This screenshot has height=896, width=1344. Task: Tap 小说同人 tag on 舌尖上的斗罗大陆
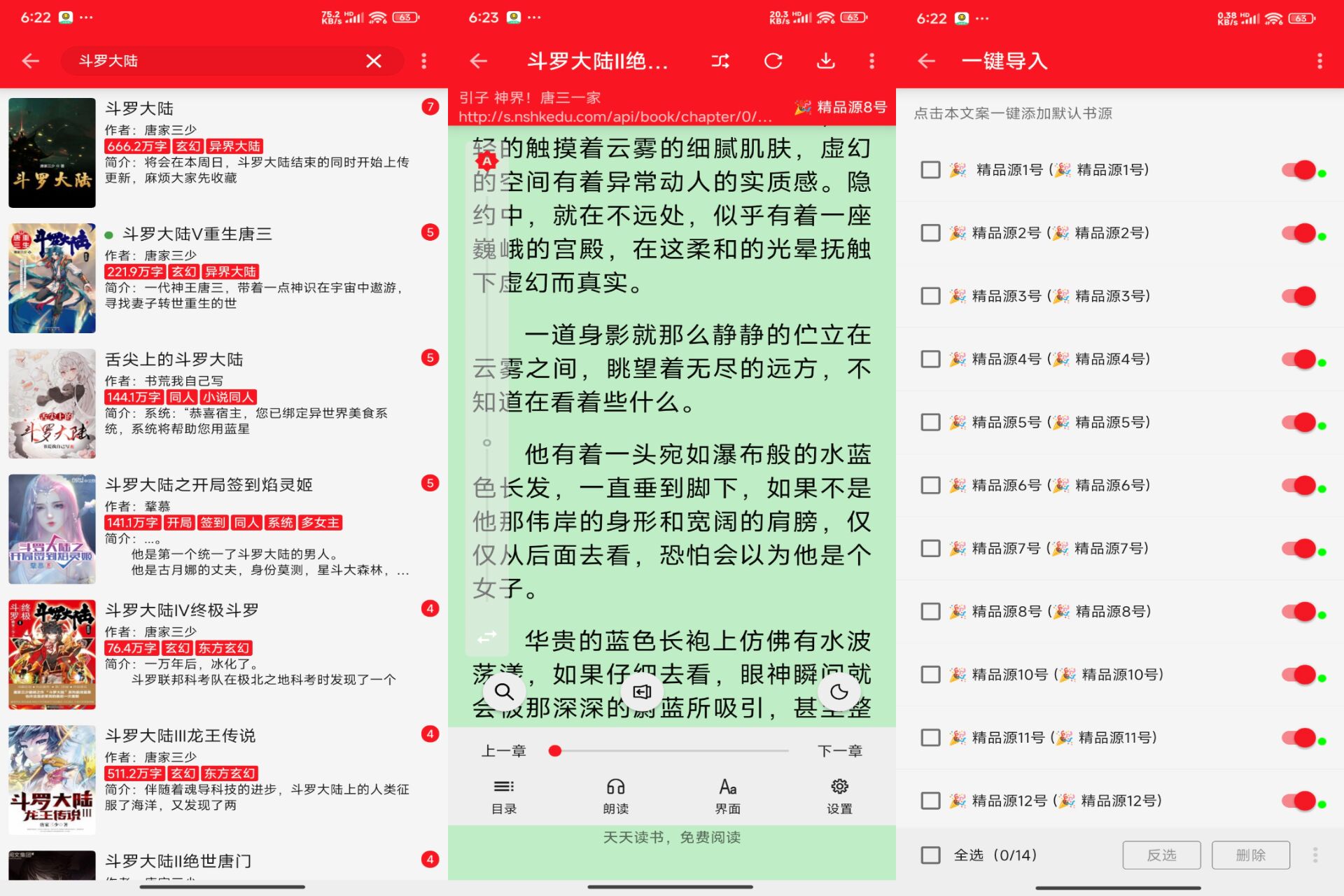(x=229, y=397)
